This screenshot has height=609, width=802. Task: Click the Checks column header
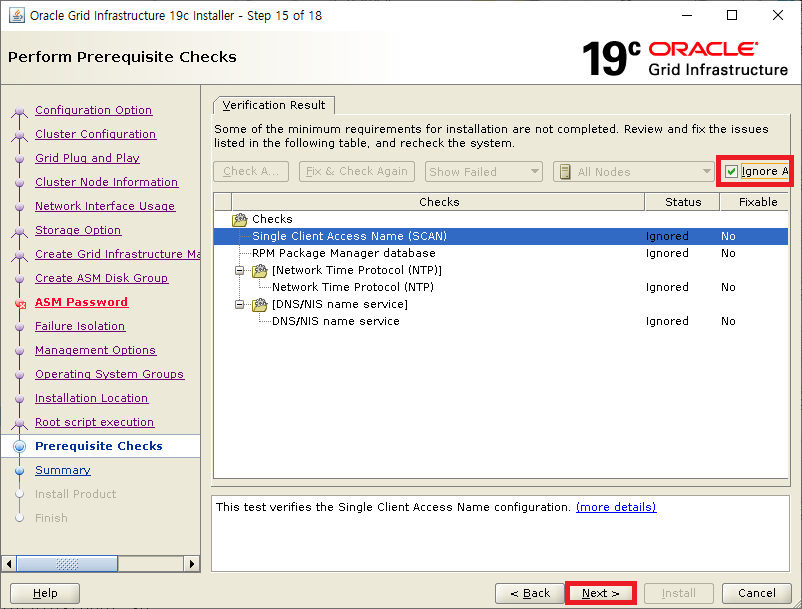pos(438,202)
